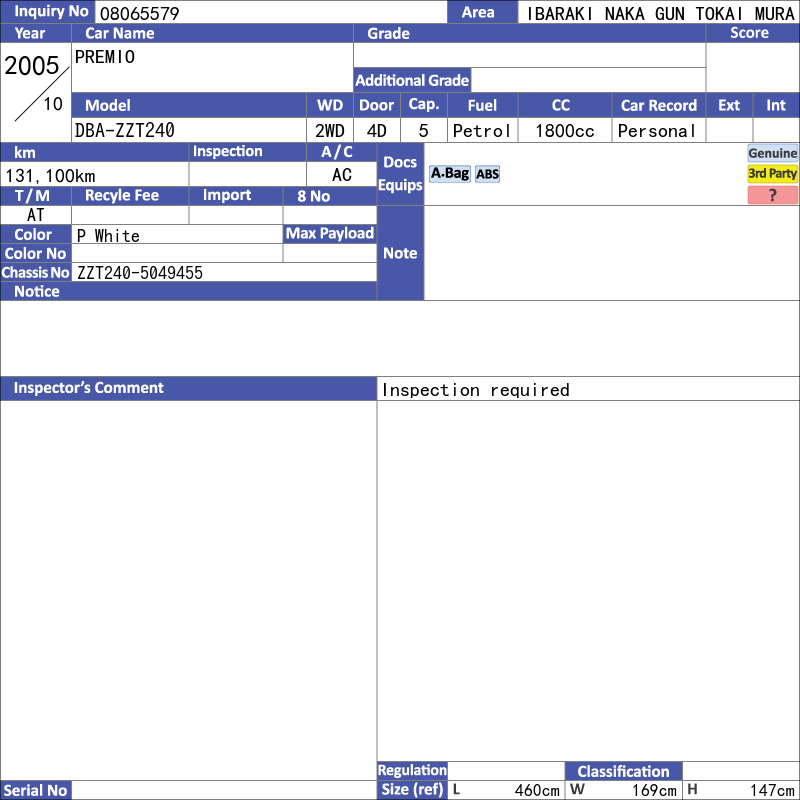Select the Genuine legend tag

pyautogui.click(x=772, y=153)
